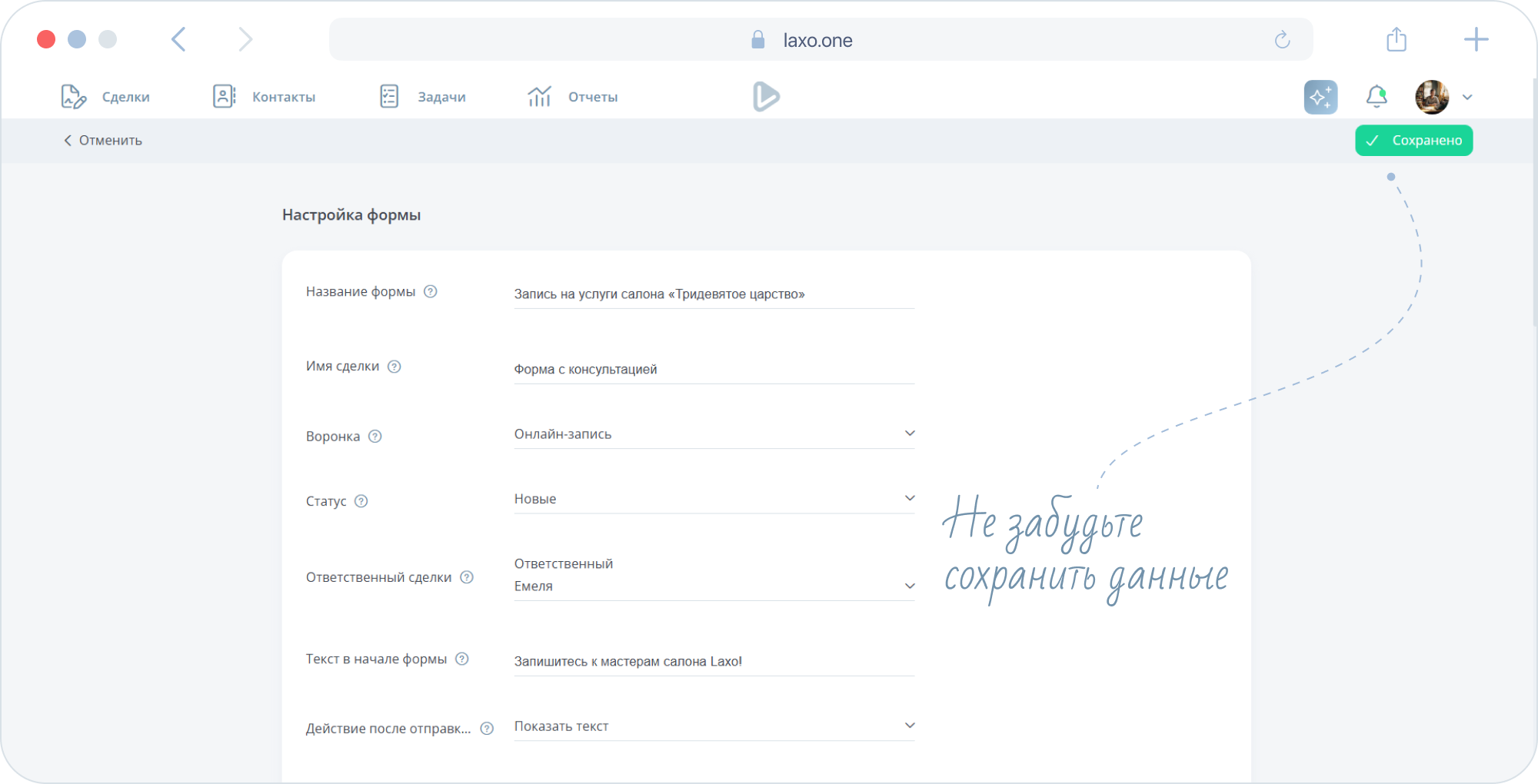Image resolution: width=1538 pixels, height=784 pixels.
Task: Click the help icon beside Ответственный сделки
Action: (467, 577)
